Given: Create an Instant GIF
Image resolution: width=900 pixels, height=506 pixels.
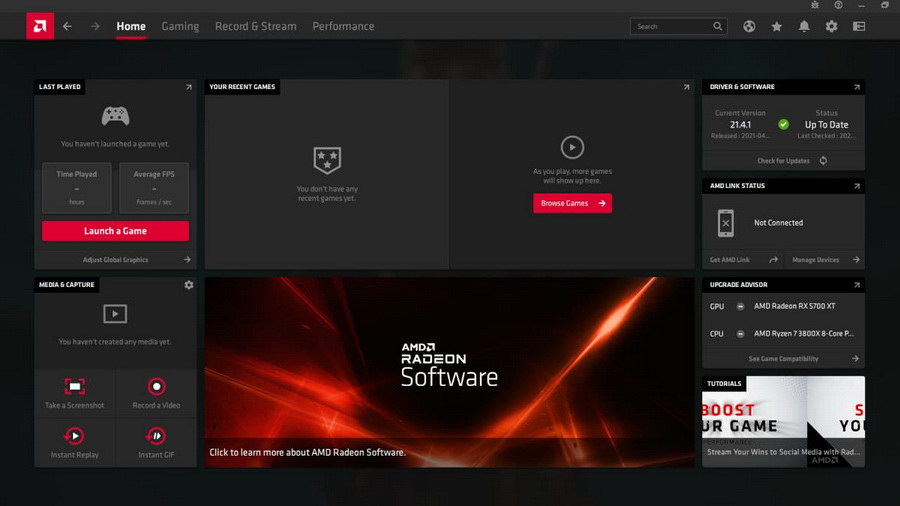Looking at the screenshot, I should point(156,443).
